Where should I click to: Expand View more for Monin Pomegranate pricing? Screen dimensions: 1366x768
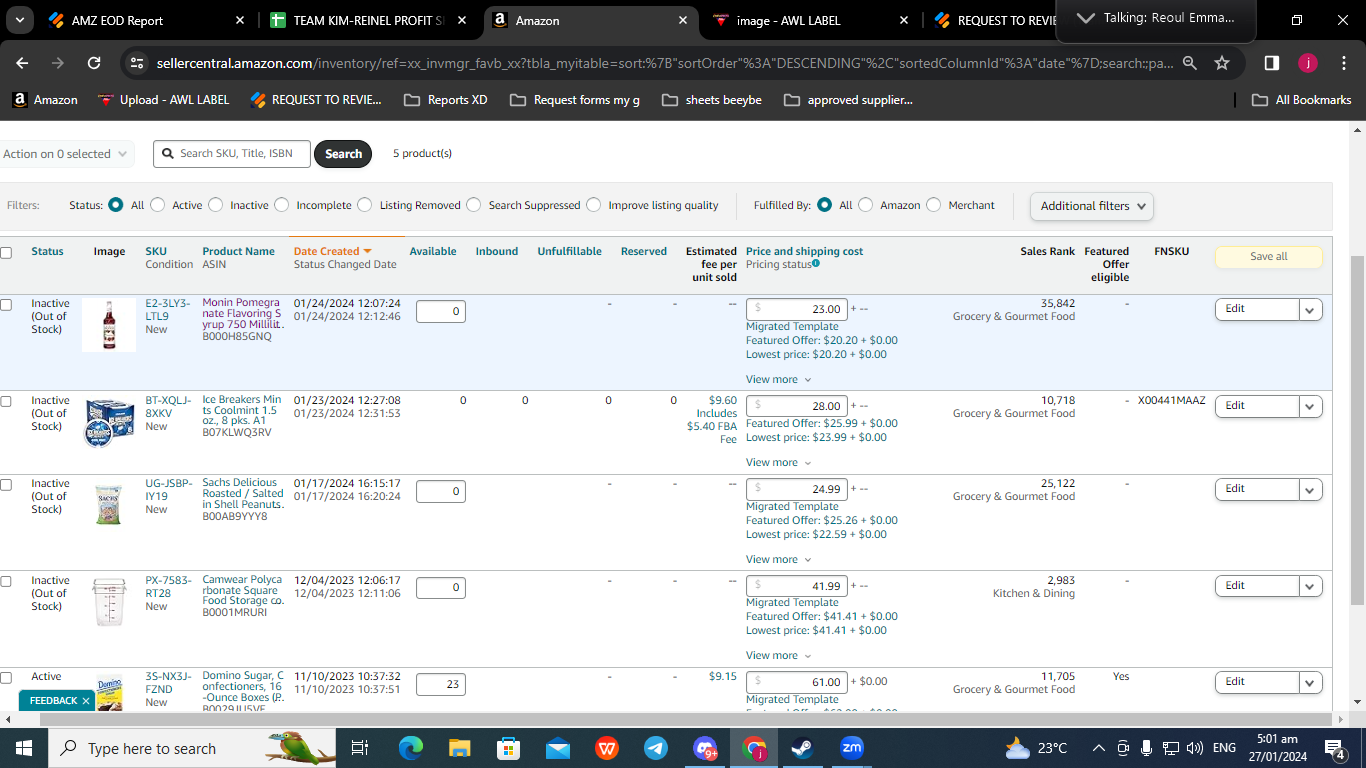point(778,380)
